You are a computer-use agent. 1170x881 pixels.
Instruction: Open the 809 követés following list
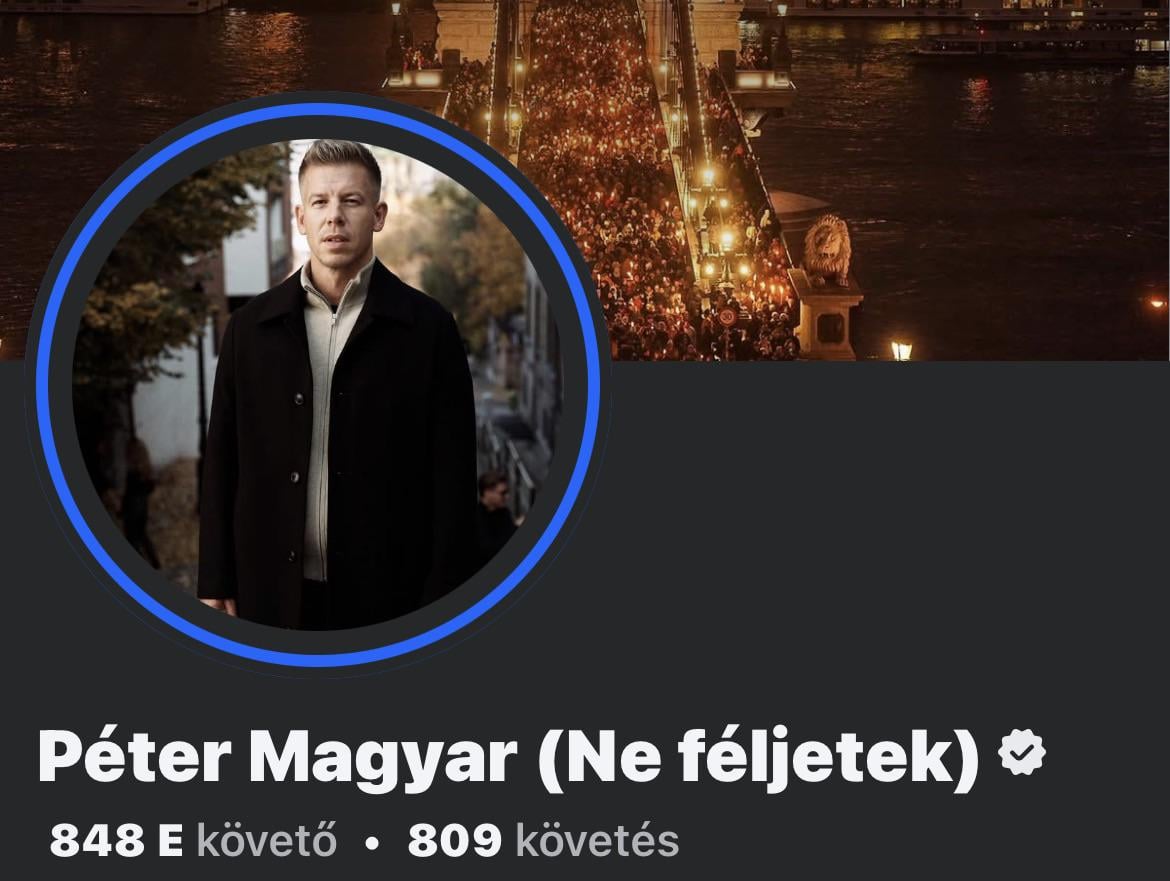point(543,840)
